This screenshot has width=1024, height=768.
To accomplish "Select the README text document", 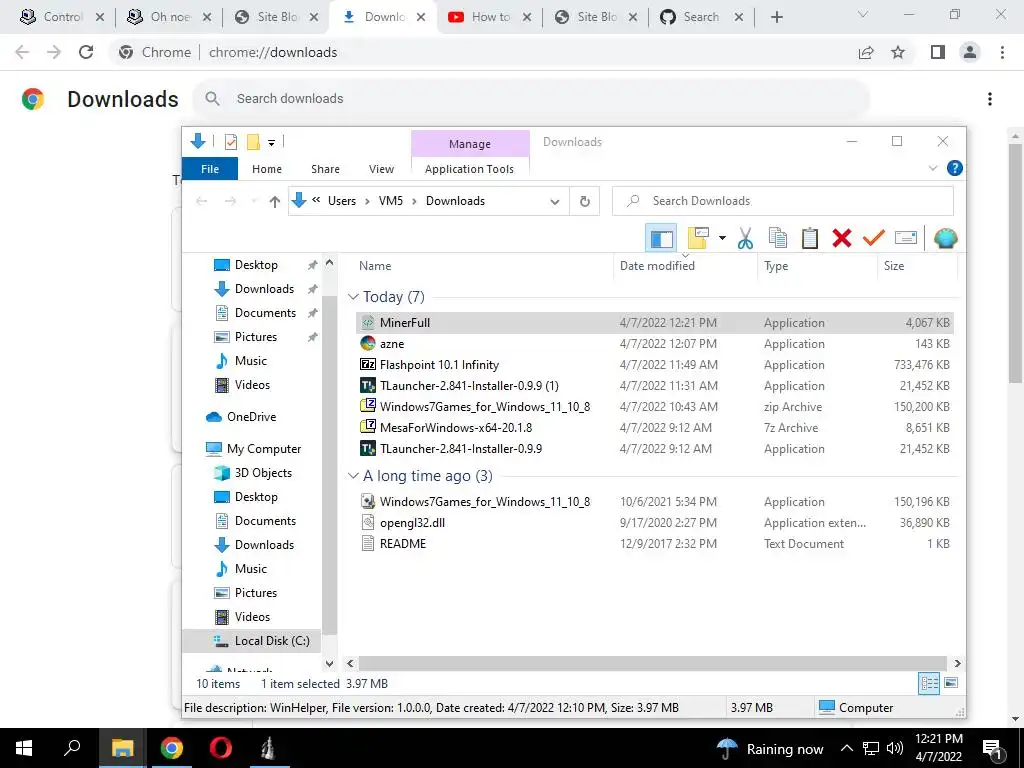I will point(655,543).
